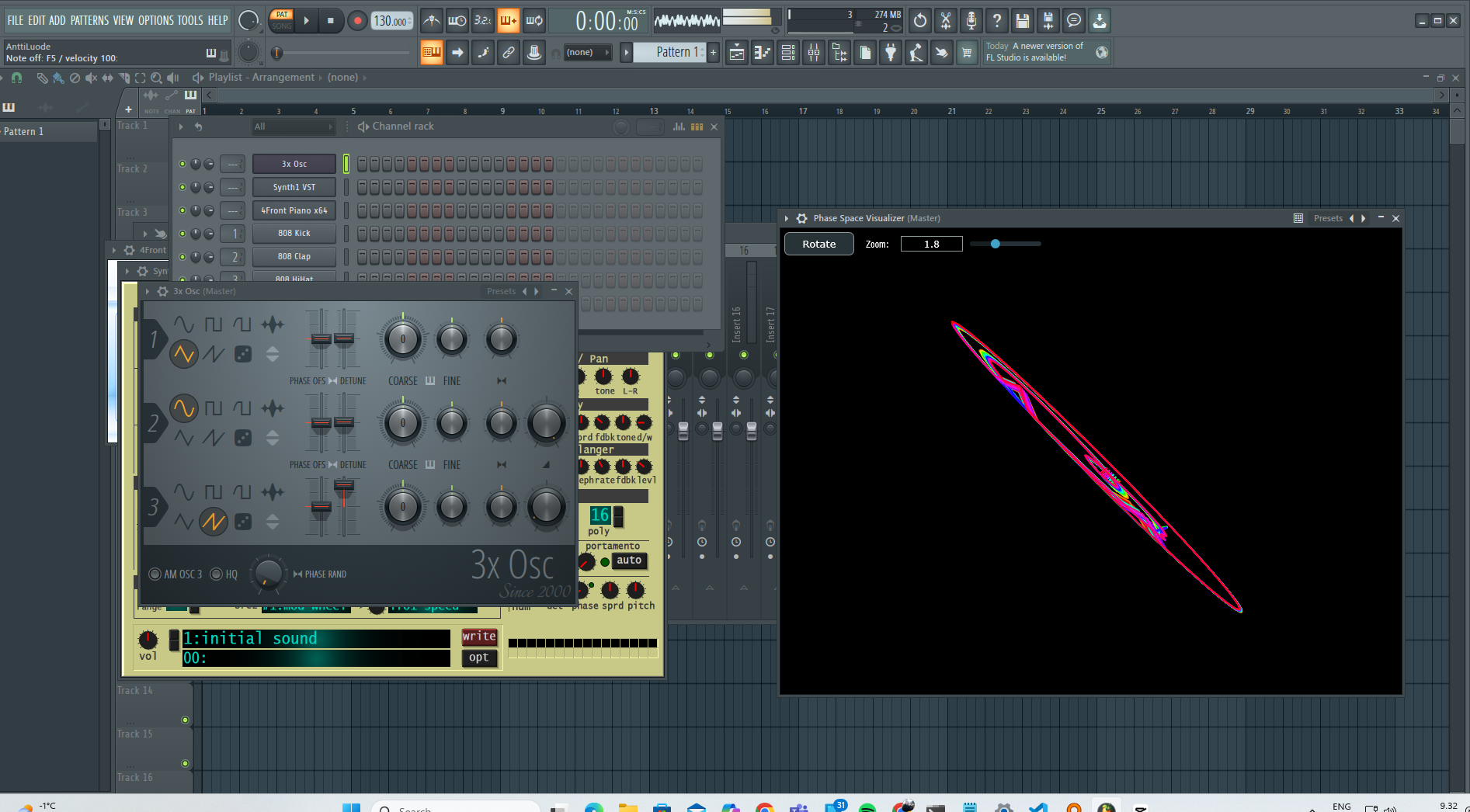
Task: Select sine shape for oscillator 1
Action: tap(183, 324)
